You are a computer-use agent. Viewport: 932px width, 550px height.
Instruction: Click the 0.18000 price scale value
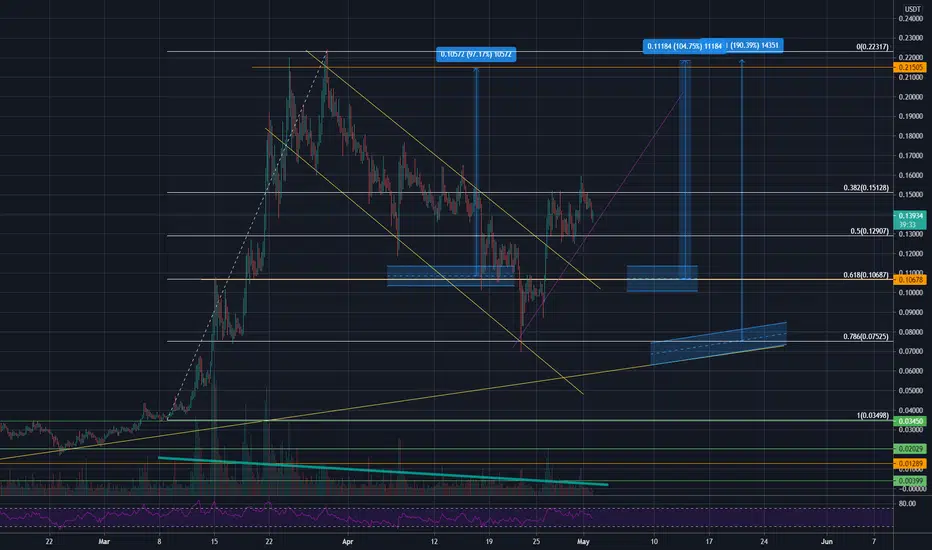[911, 136]
